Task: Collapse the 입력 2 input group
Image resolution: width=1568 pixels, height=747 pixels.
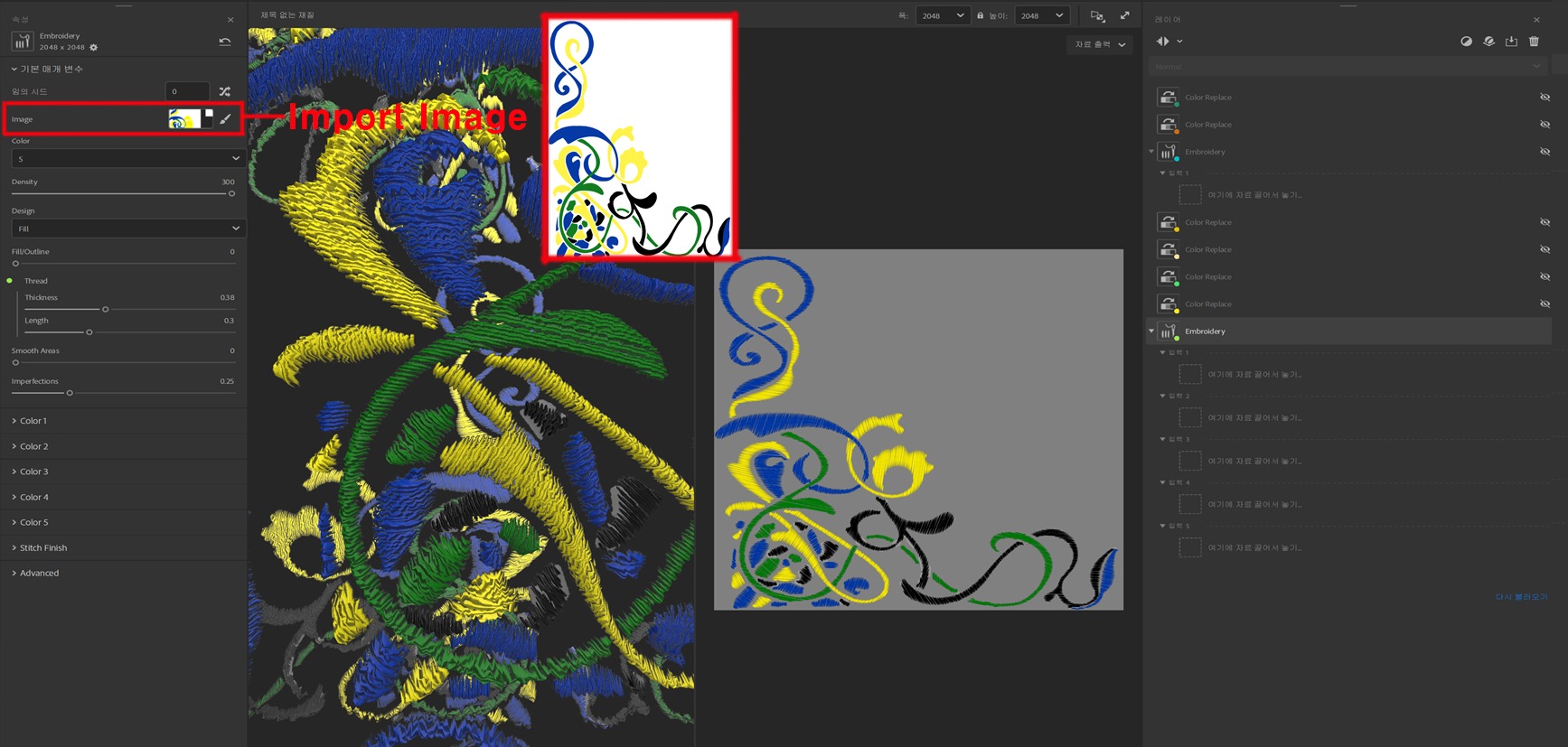Action: [x=1162, y=396]
